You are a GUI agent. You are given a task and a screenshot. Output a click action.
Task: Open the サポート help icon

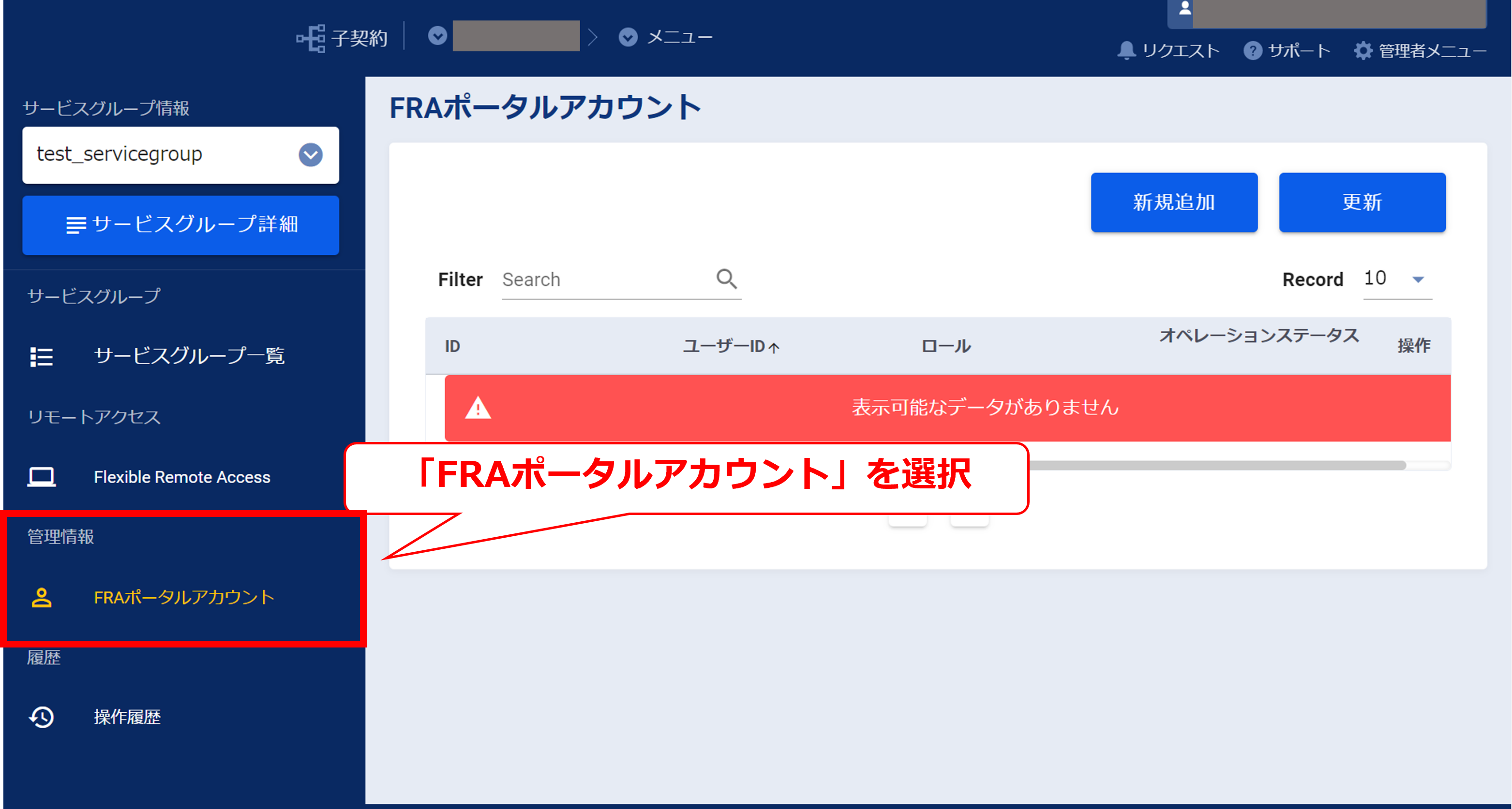[x=1254, y=51]
